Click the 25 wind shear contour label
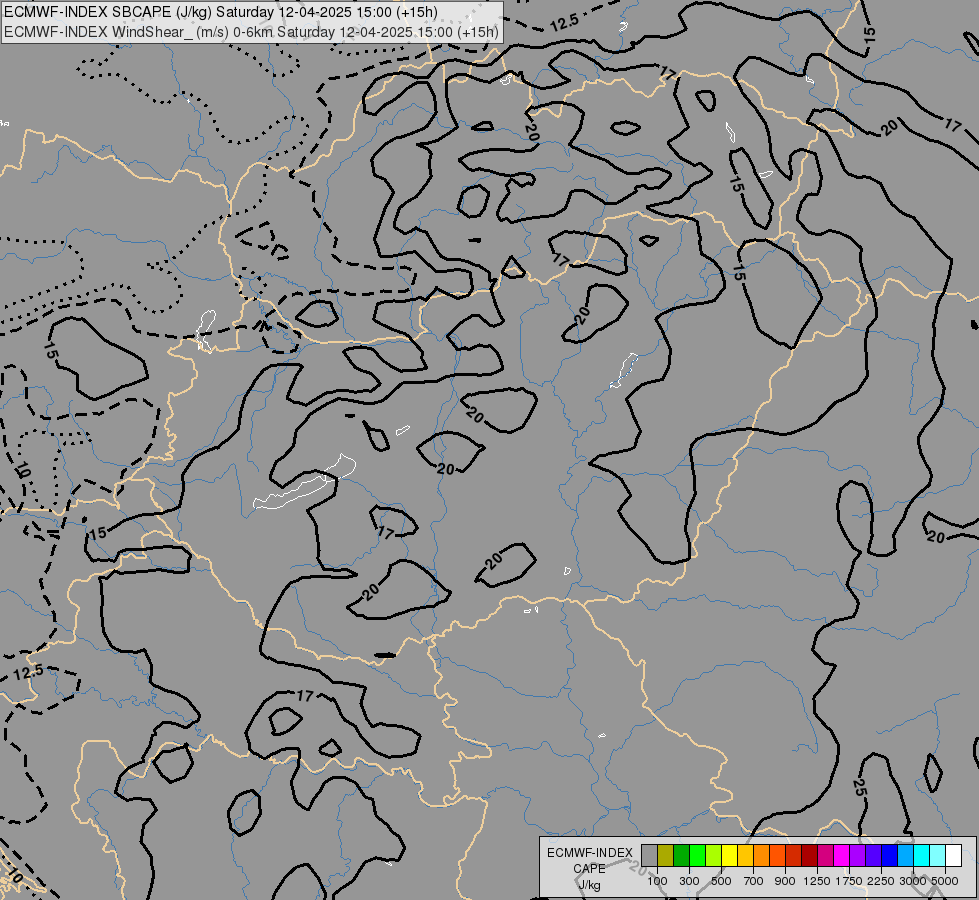 click(860, 788)
